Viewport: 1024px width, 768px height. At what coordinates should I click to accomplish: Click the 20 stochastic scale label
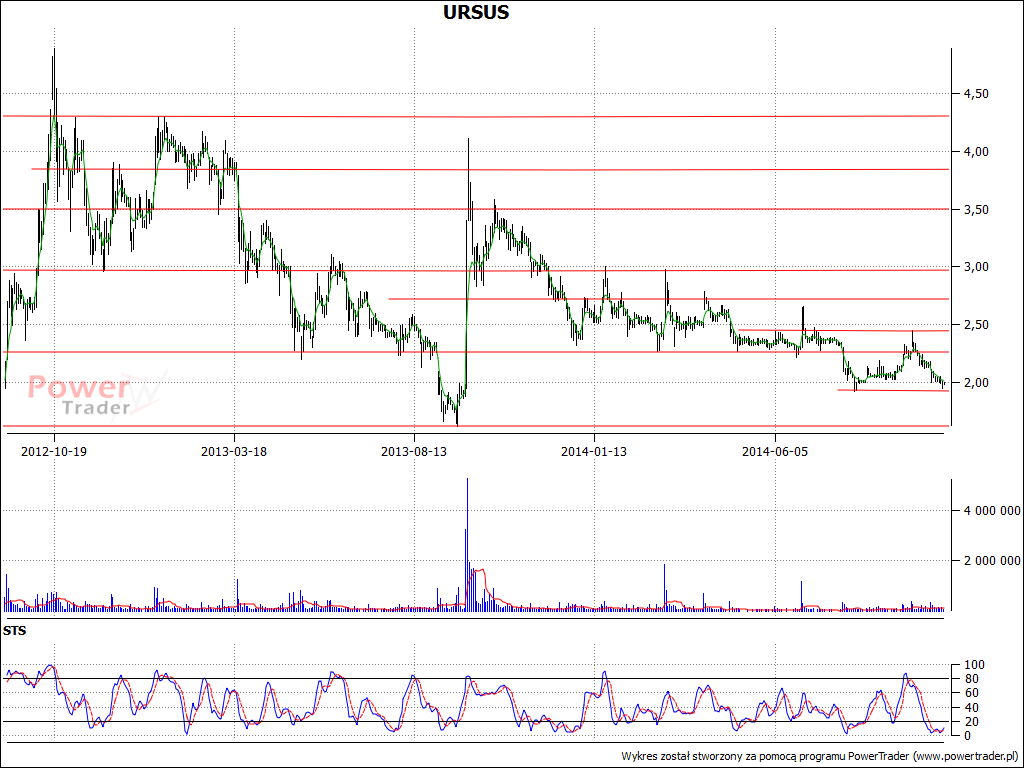pos(970,722)
